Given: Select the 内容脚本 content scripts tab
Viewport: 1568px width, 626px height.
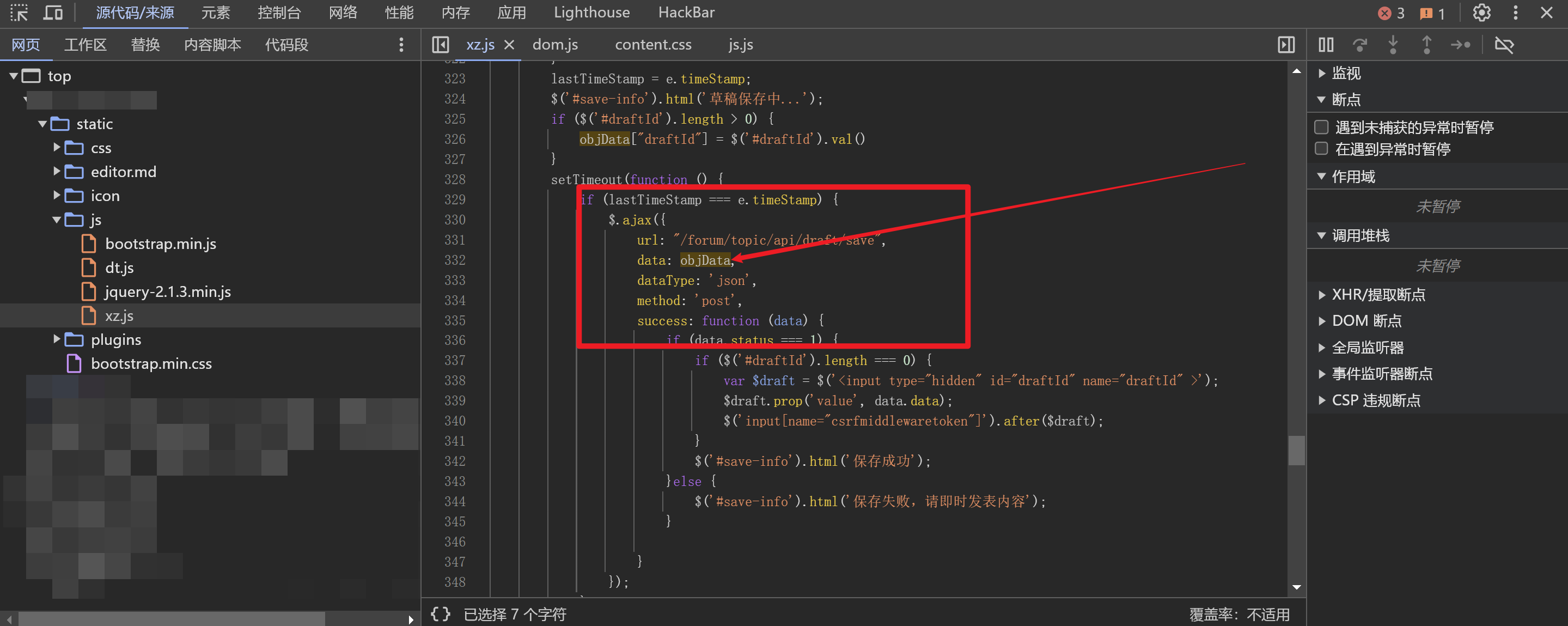Looking at the screenshot, I should 212,45.
